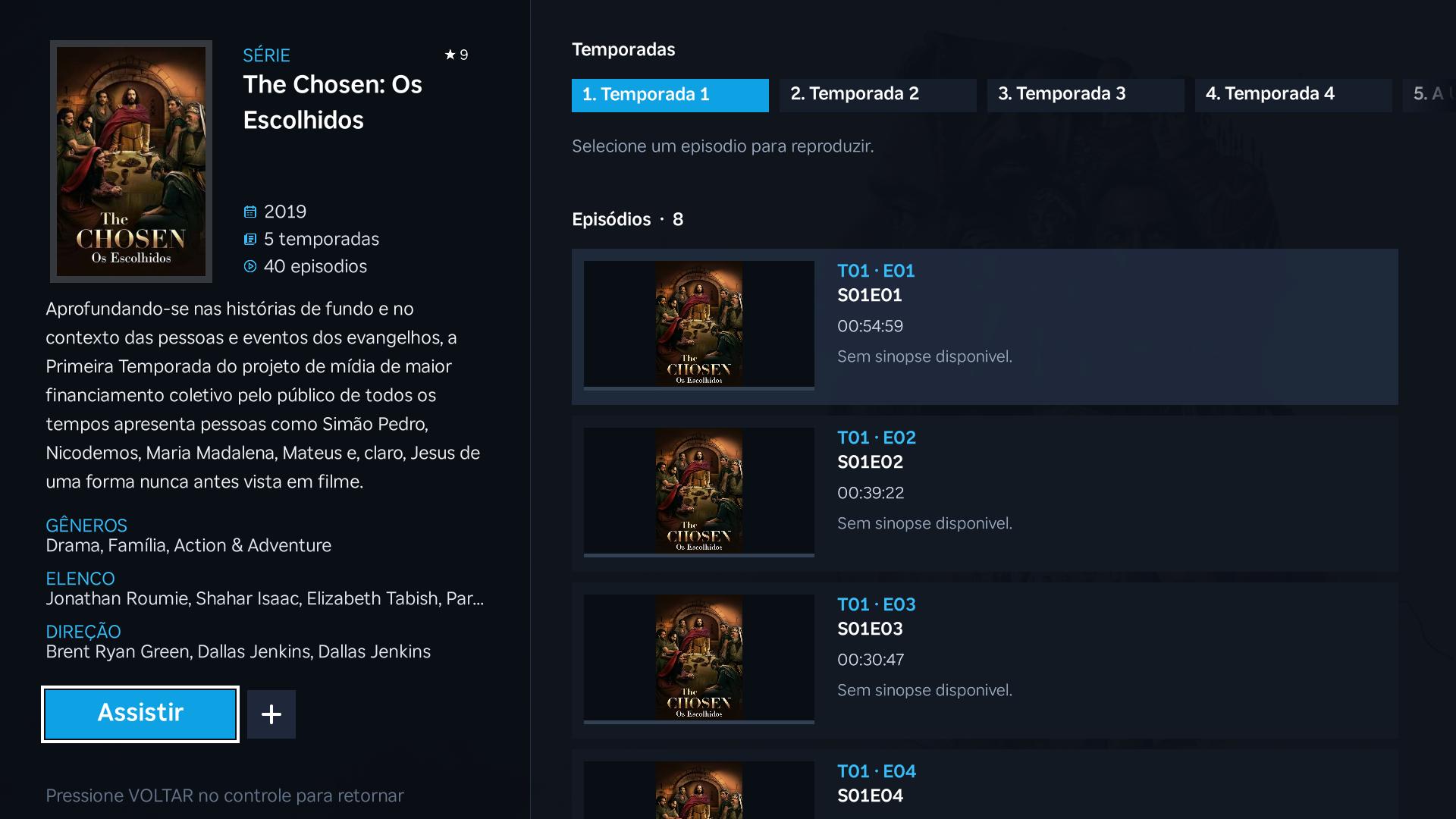Select the T01 · E02 episode label

(x=877, y=438)
